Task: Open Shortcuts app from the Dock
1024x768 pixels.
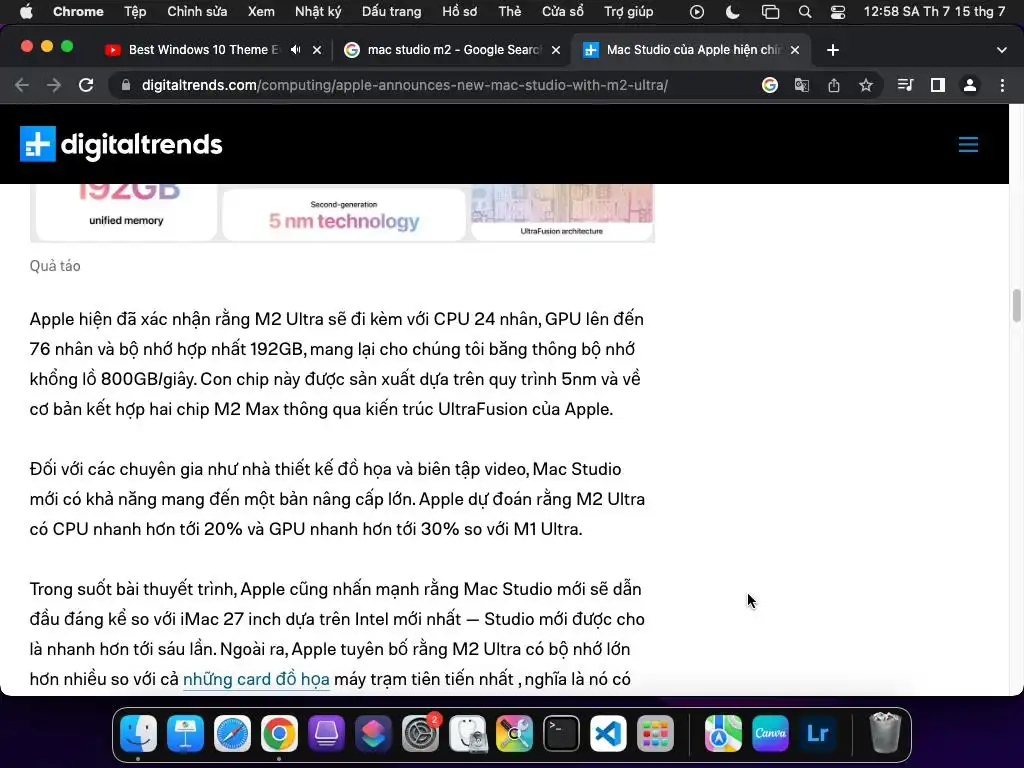Action: [x=373, y=734]
